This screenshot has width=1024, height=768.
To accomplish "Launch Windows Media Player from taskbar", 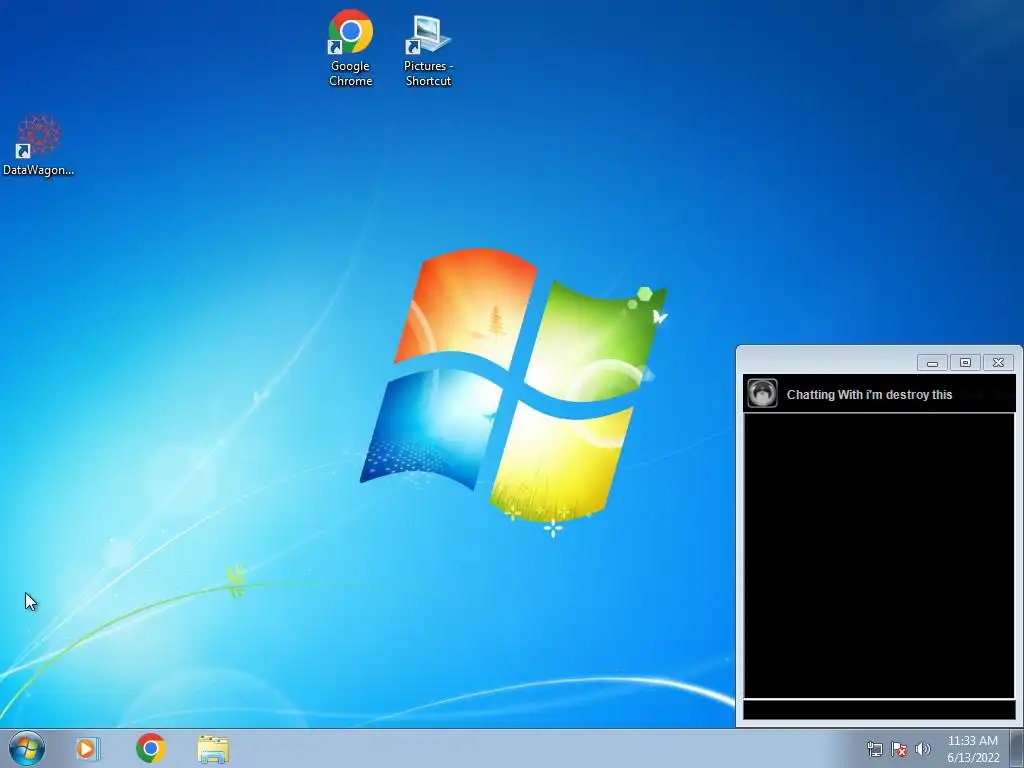I will point(87,748).
